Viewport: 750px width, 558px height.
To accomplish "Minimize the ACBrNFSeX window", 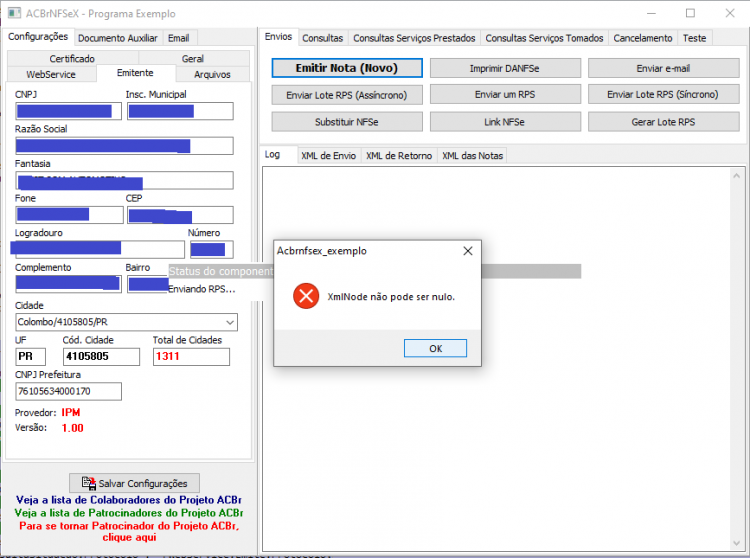I will click(651, 13).
